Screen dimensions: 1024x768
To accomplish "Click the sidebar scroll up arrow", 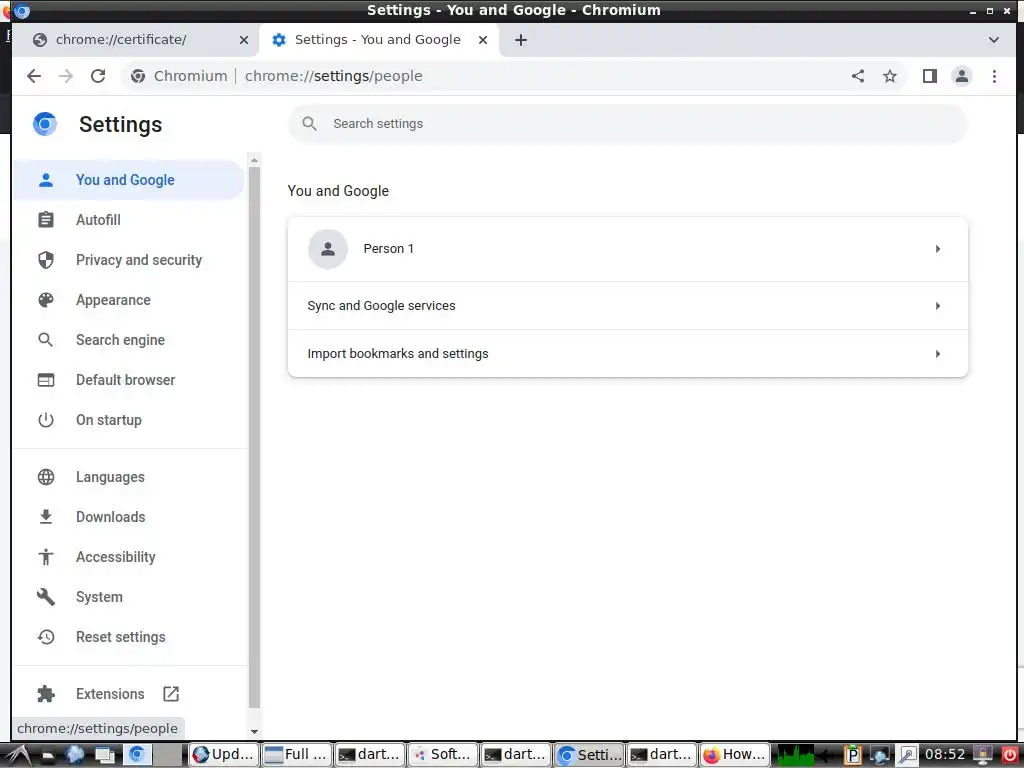I will 255,160.
